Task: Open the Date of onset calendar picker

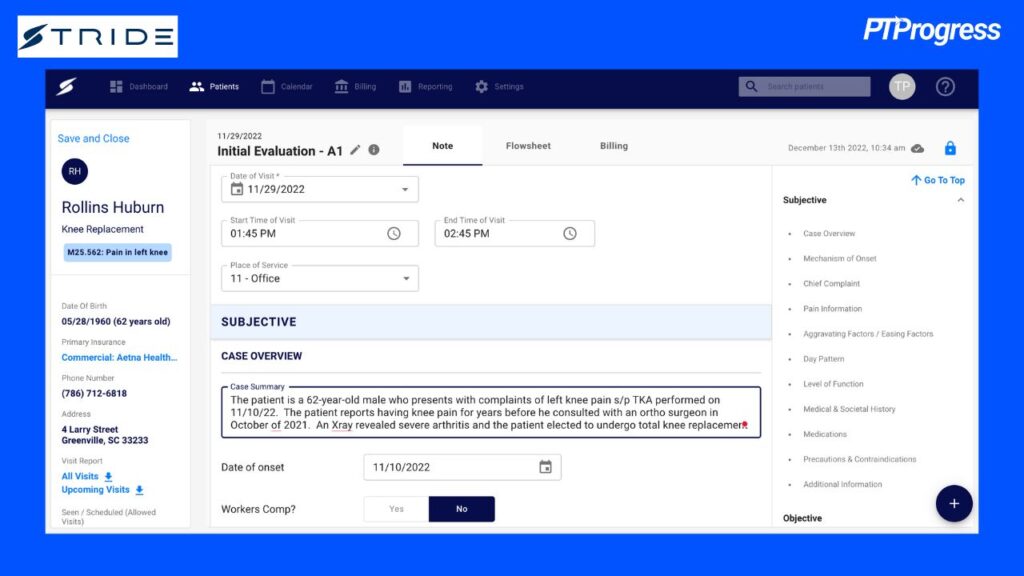Action: click(x=545, y=467)
